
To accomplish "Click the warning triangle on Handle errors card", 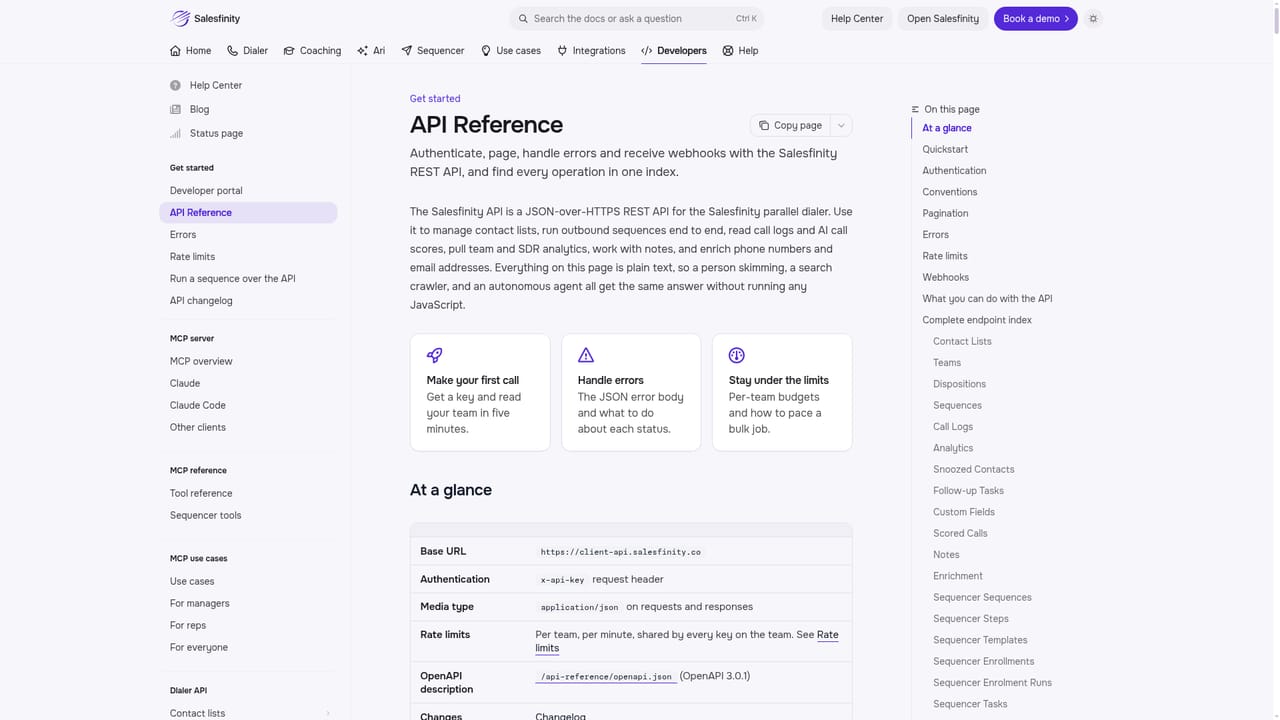I will [x=586, y=355].
